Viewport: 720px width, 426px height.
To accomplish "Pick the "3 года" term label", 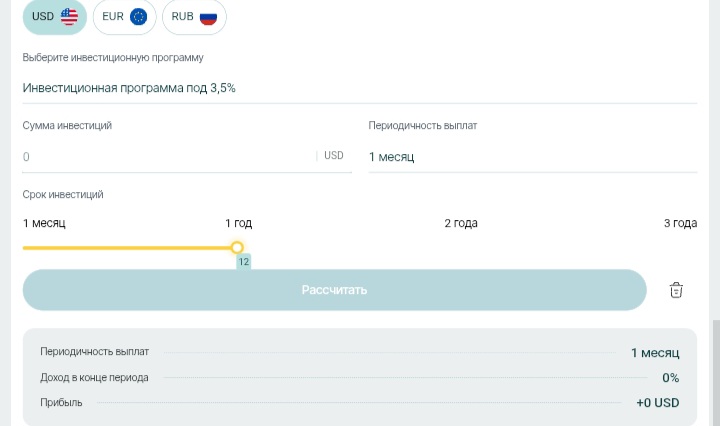I will point(680,223).
